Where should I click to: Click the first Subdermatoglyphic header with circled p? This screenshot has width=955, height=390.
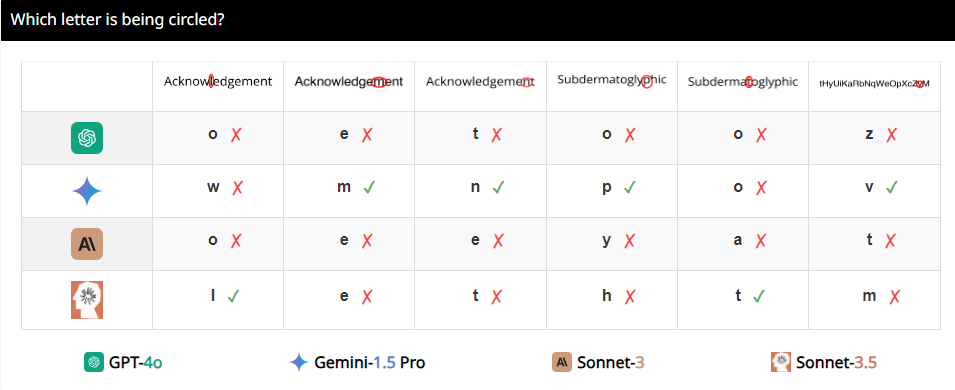pos(611,80)
